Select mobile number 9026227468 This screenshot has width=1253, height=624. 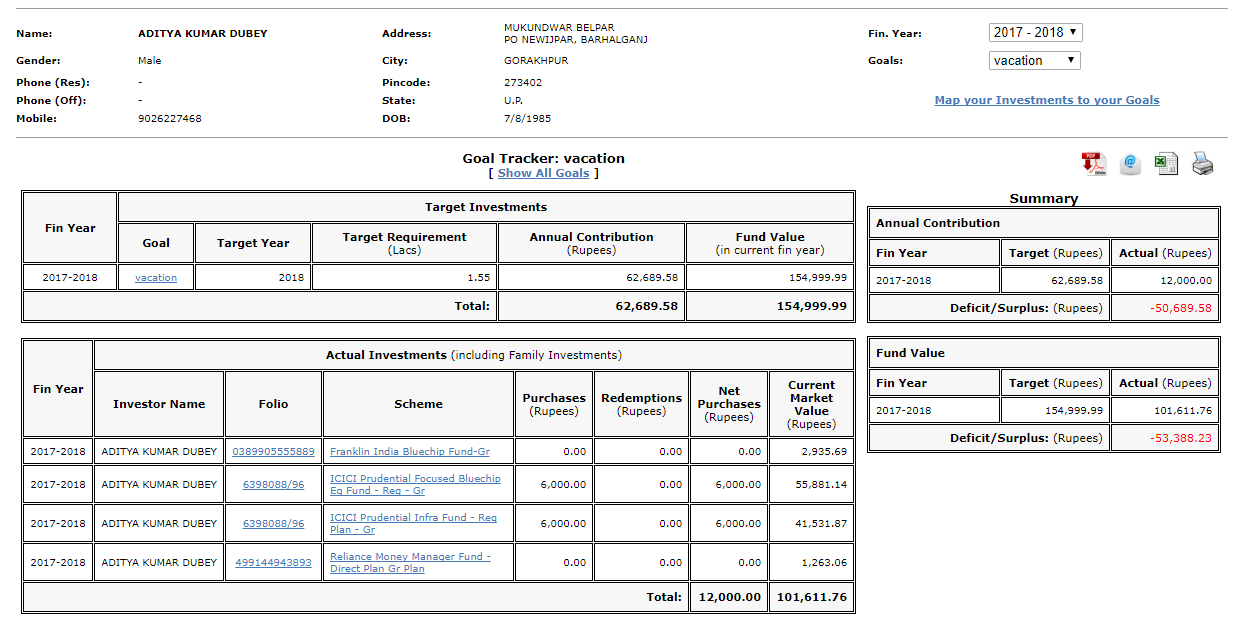pyautogui.click(x=170, y=118)
